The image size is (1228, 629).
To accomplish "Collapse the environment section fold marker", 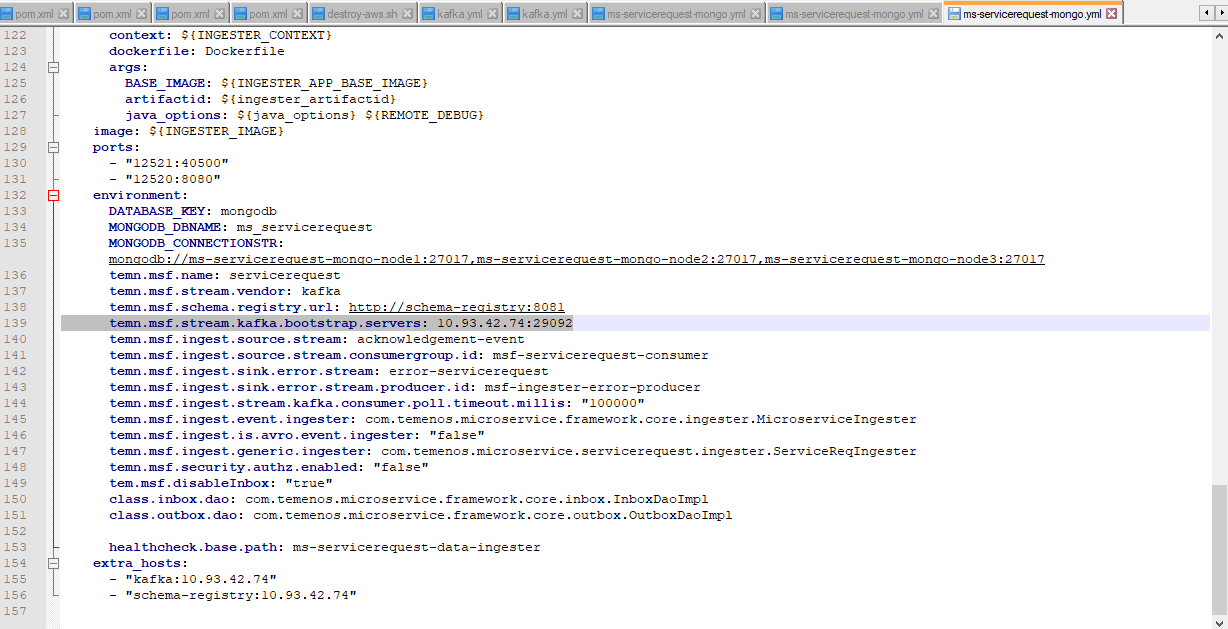I will pos(54,195).
